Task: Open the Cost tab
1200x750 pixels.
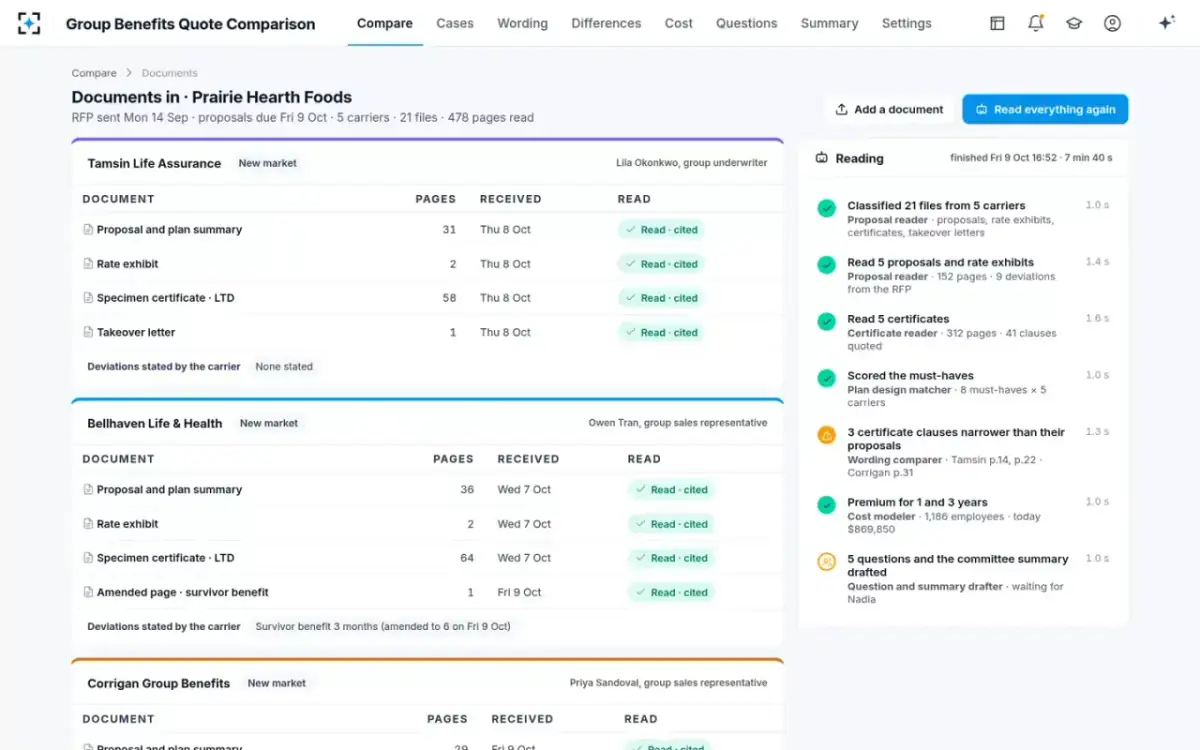Action: click(x=679, y=23)
